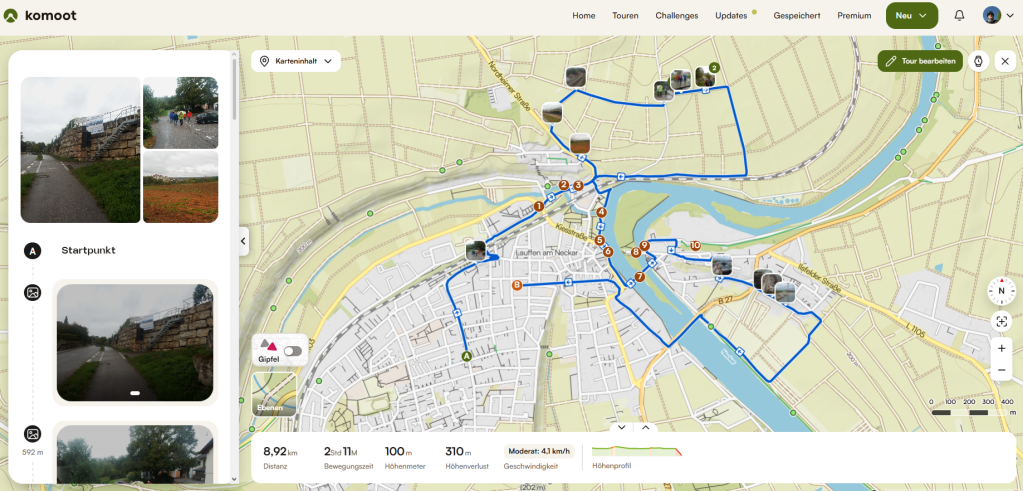Expand the Neu dropdown button
This screenshot has width=1023, height=491.
(911, 16)
